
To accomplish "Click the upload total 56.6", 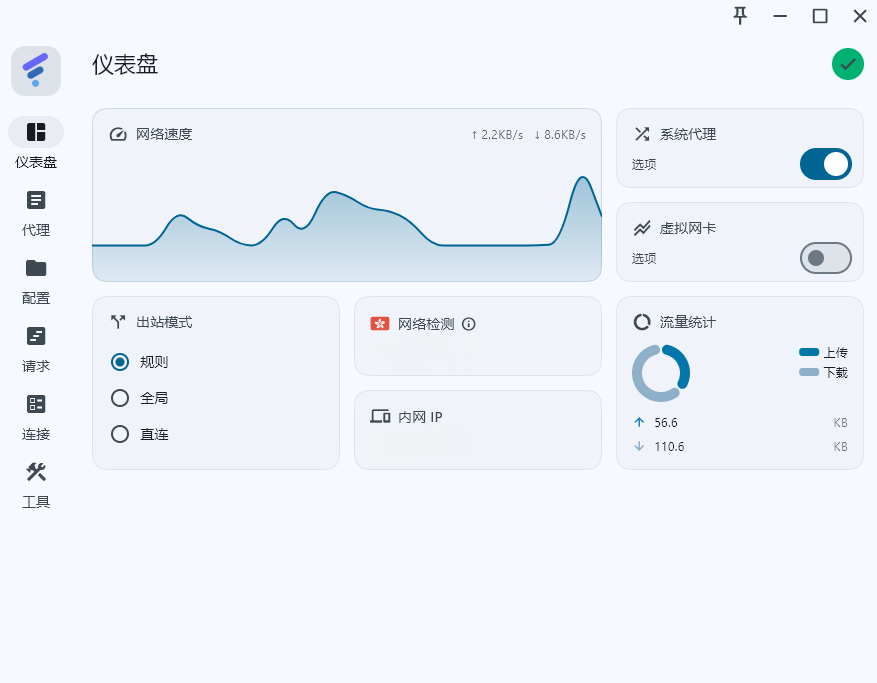I will [x=666, y=423].
